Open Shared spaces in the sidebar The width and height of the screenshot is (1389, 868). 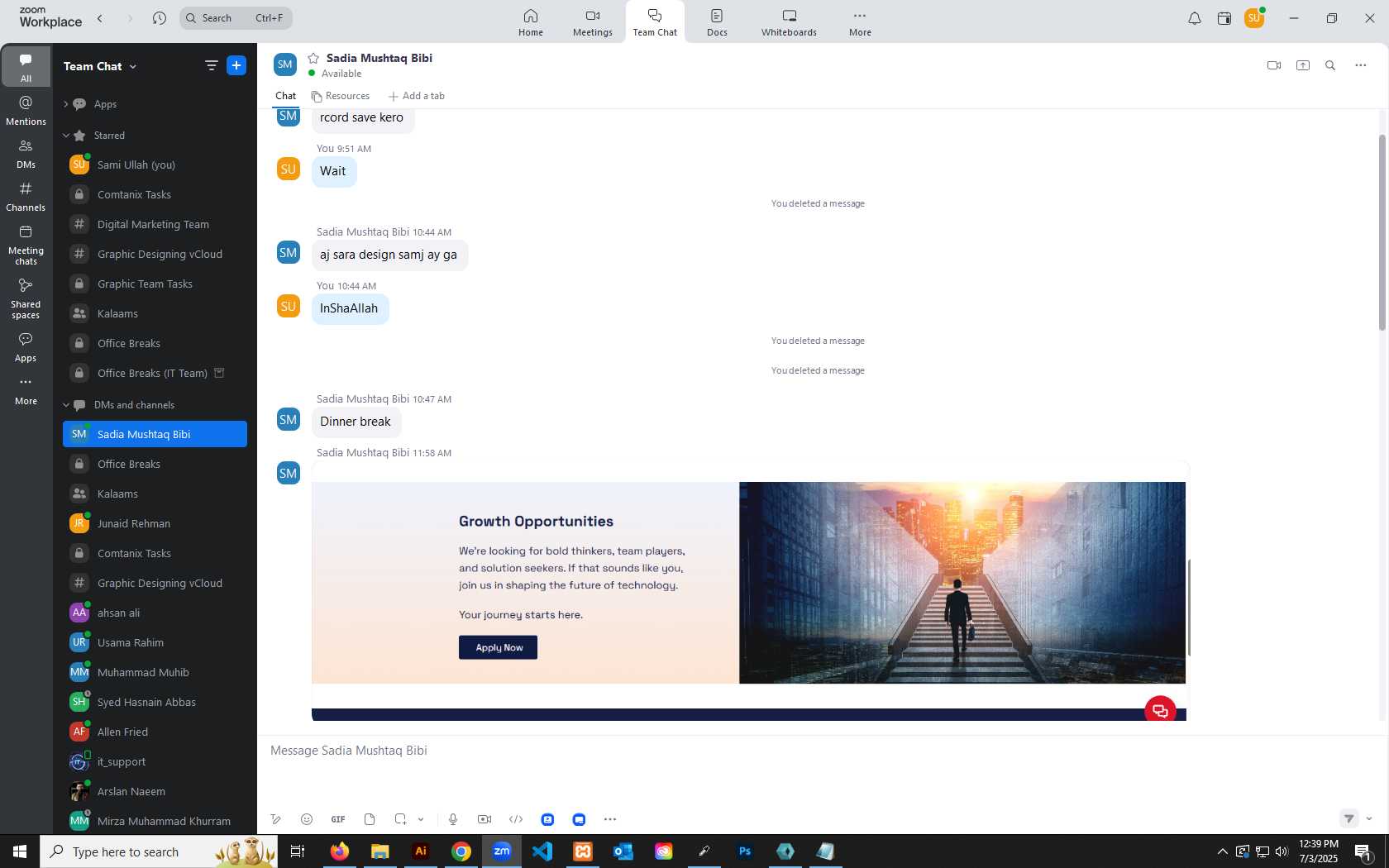[26, 298]
